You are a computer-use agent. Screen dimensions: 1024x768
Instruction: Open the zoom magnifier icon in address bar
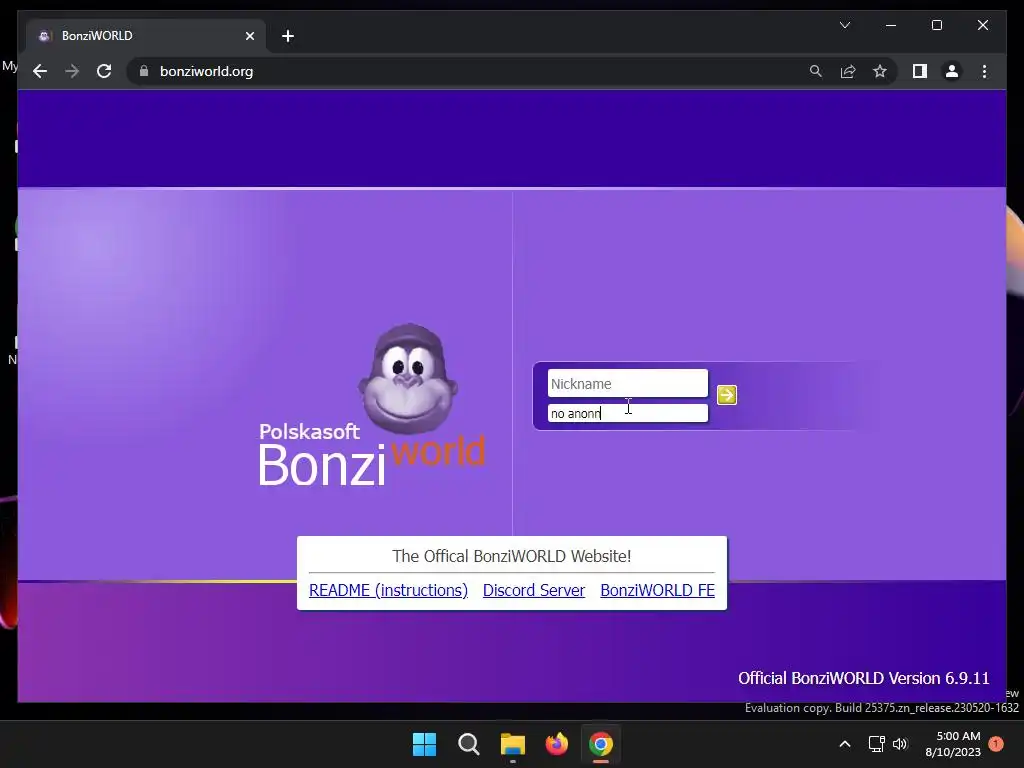tap(816, 71)
